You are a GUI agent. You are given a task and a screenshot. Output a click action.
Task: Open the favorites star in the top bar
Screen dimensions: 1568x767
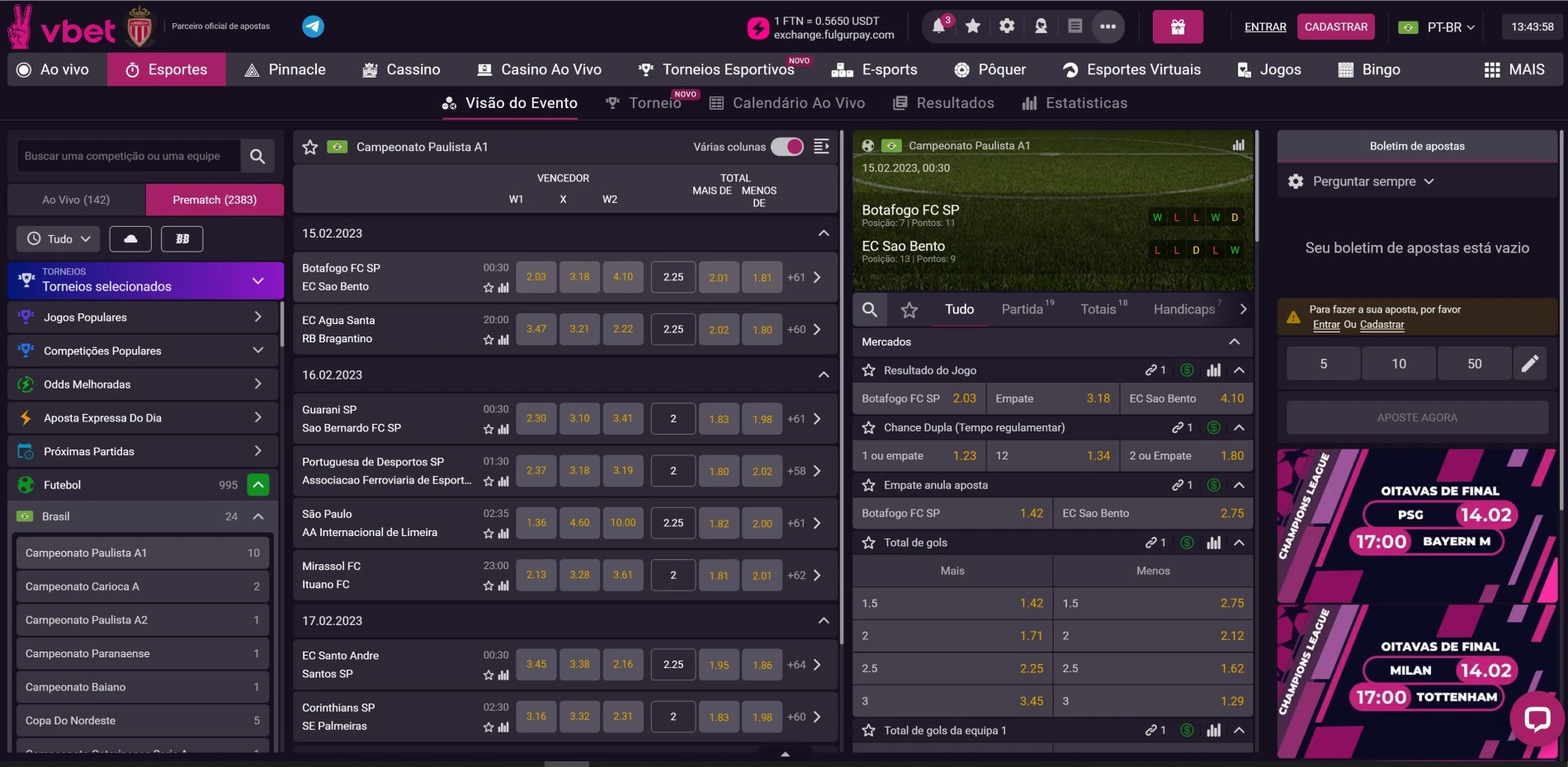tap(972, 26)
